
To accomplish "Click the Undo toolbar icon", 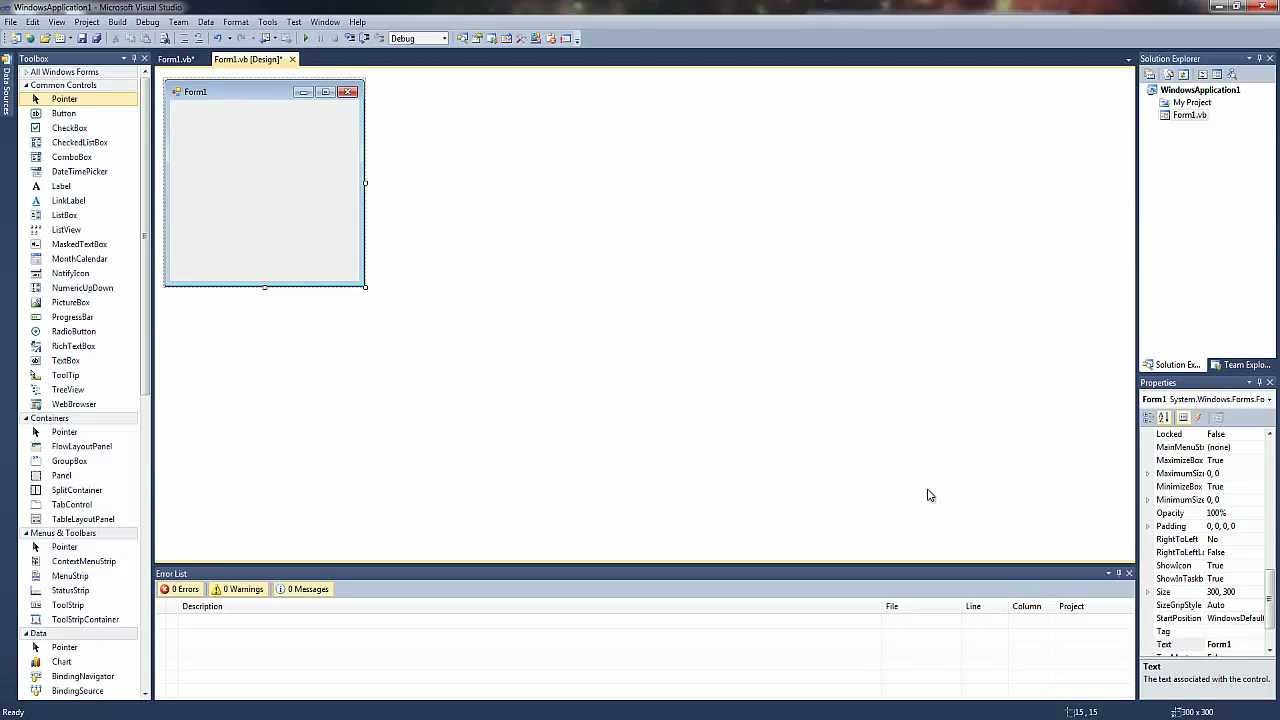I will (x=217, y=39).
